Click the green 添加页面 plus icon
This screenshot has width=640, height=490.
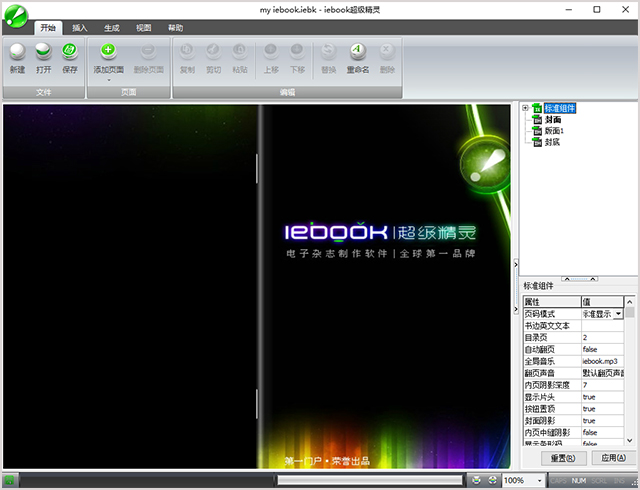[x=109, y=50]
